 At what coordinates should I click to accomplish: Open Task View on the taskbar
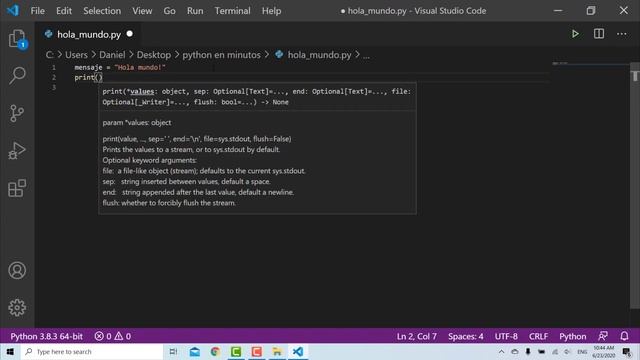tap(173, 351)
